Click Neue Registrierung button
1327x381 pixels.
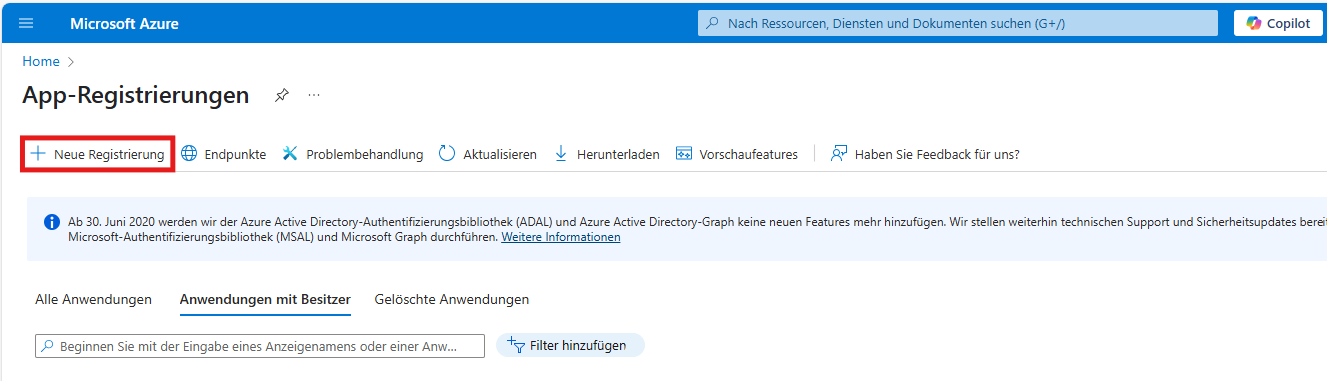point(98,154)
